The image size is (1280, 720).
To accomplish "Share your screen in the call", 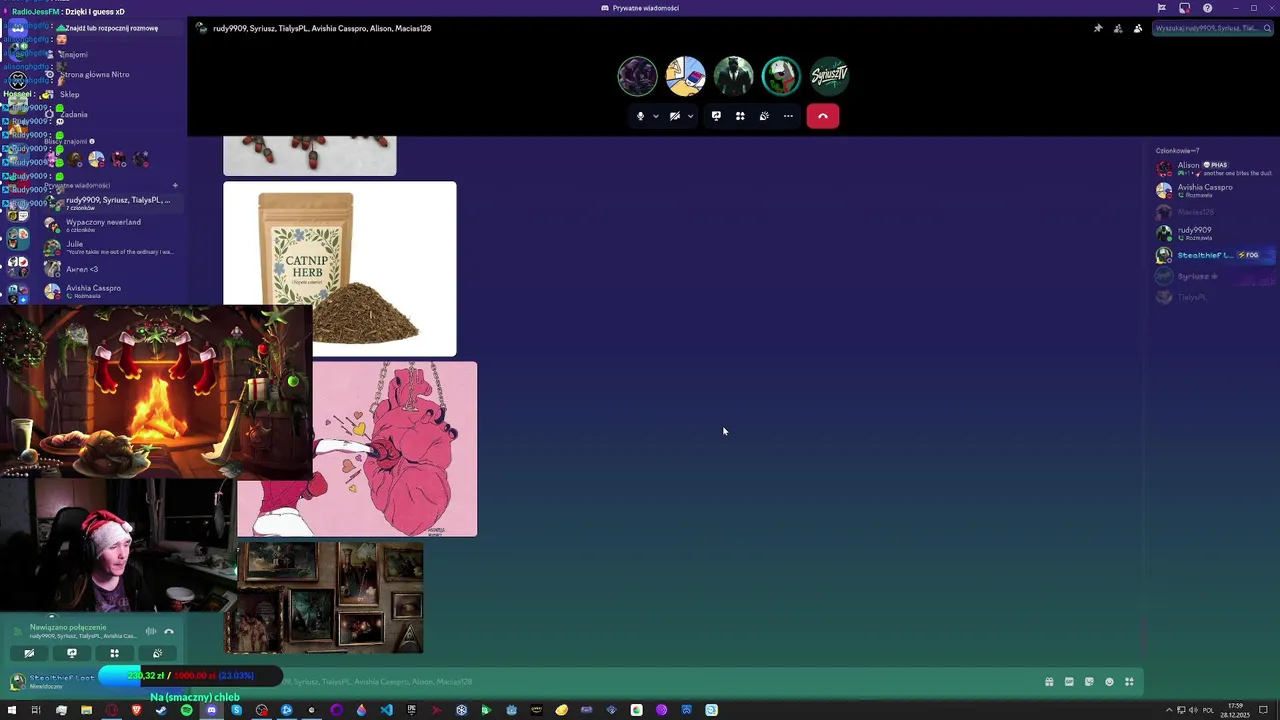I will [716, 116].
